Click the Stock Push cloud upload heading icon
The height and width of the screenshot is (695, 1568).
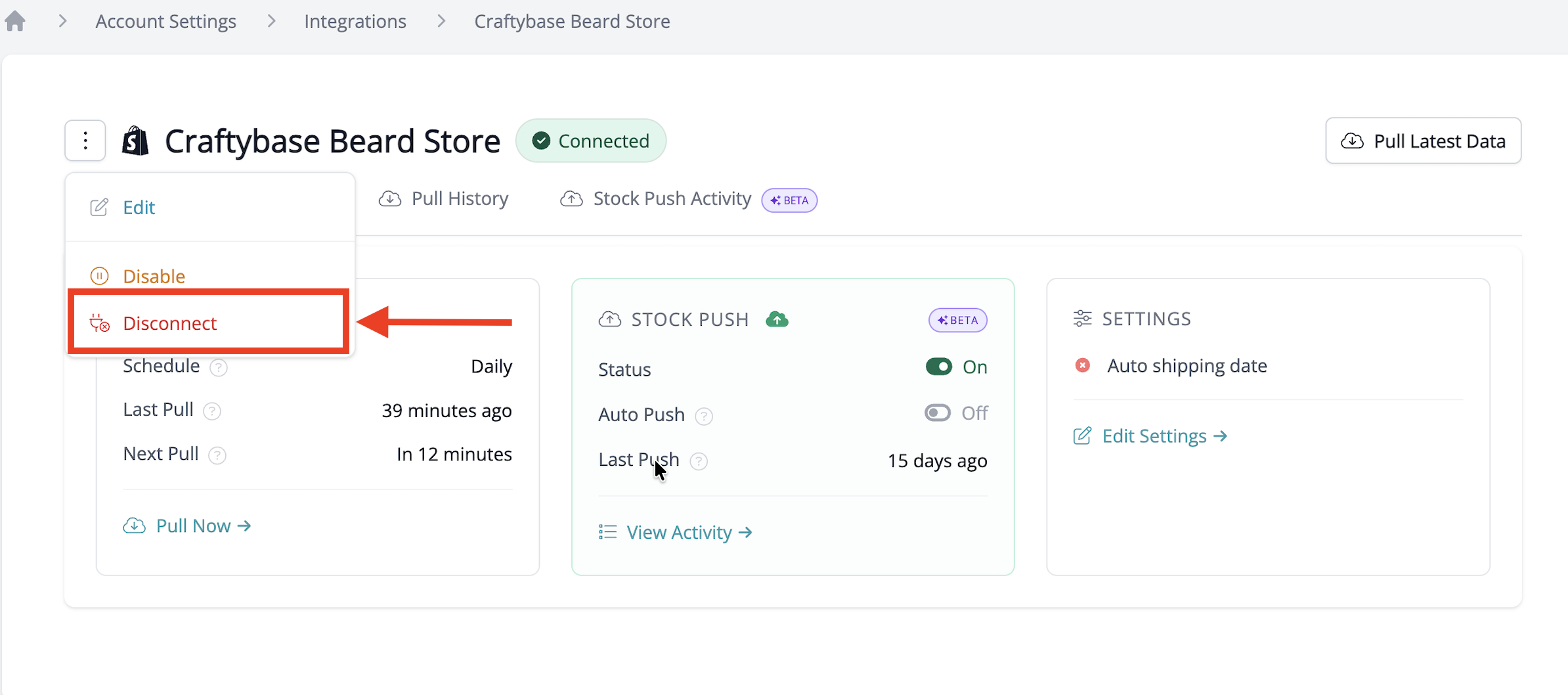(610, 319)
